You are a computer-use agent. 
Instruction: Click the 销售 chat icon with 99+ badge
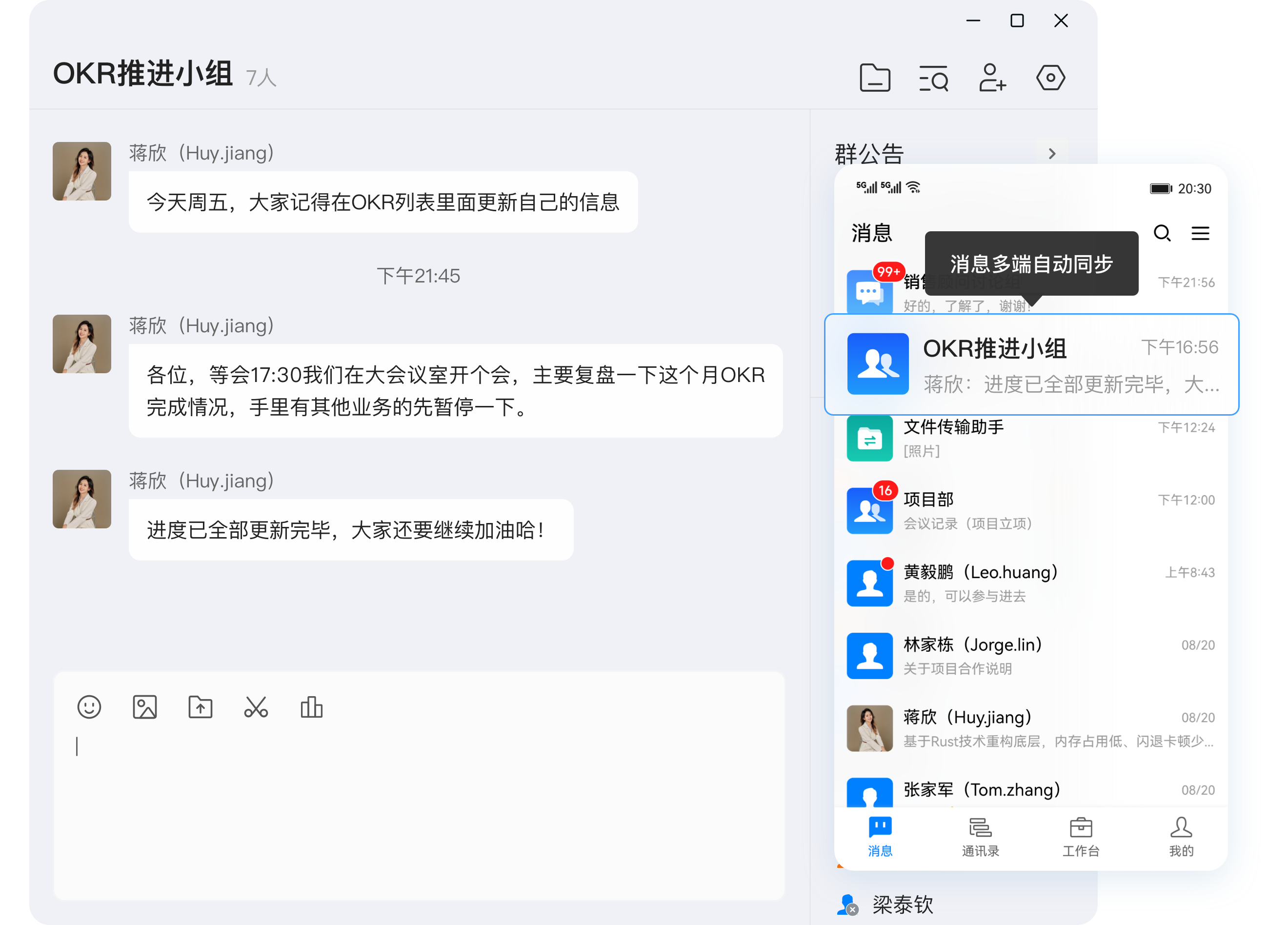tap(869, 292)
